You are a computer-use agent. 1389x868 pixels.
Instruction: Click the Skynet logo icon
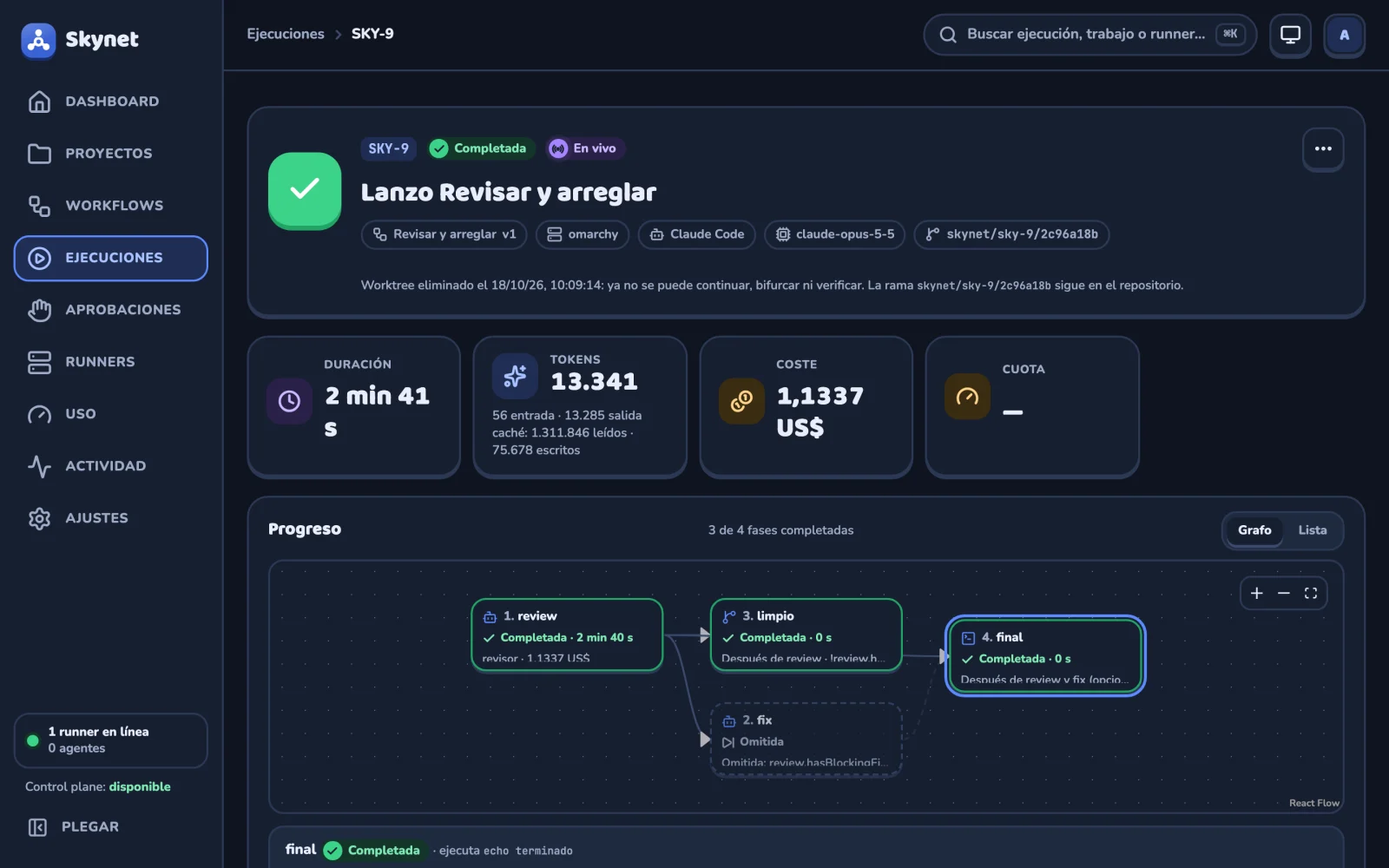(x=38, y=40)
